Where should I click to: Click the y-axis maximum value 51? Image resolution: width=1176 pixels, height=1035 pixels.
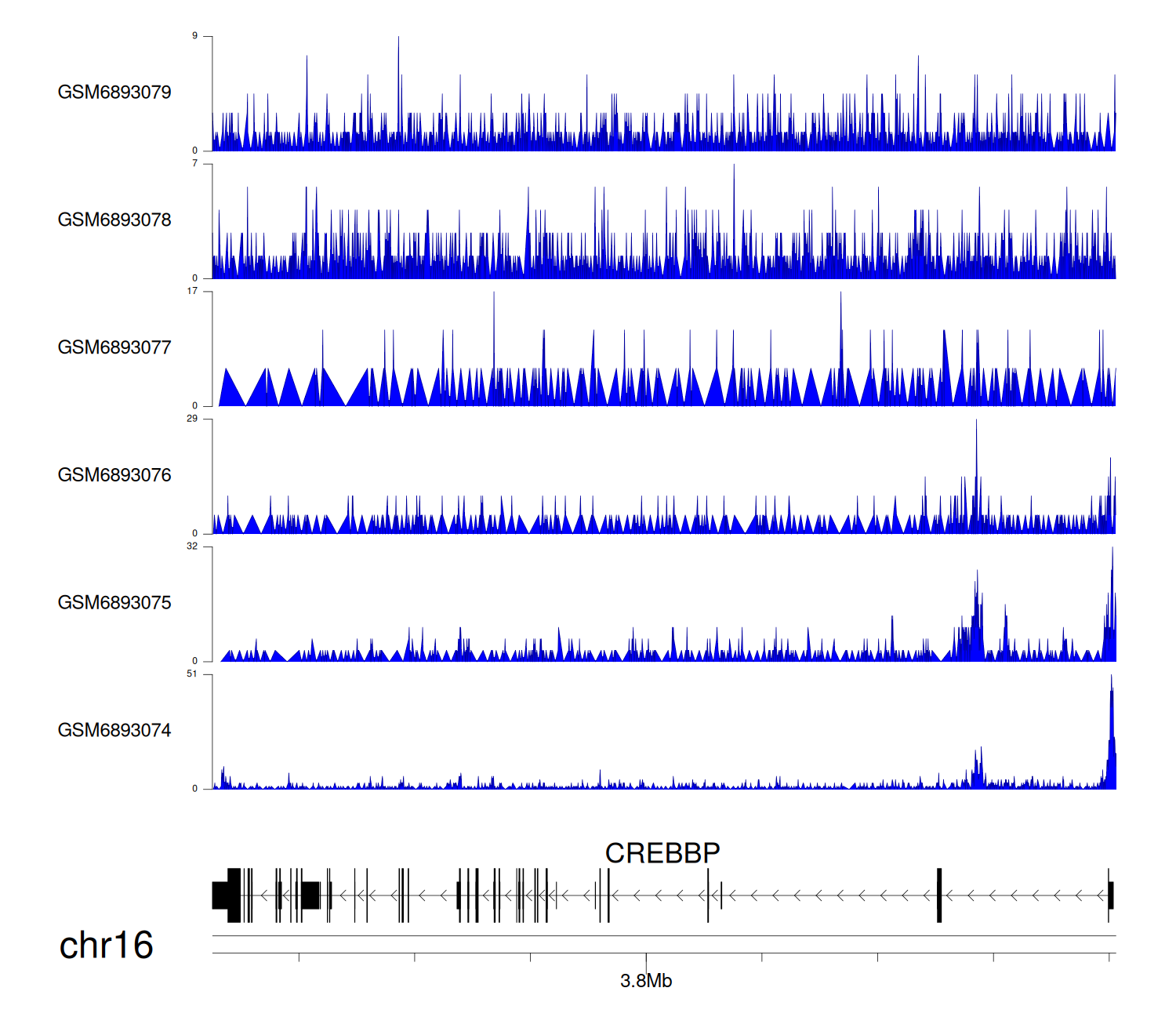pyautogui.click(x=192, y=674)
